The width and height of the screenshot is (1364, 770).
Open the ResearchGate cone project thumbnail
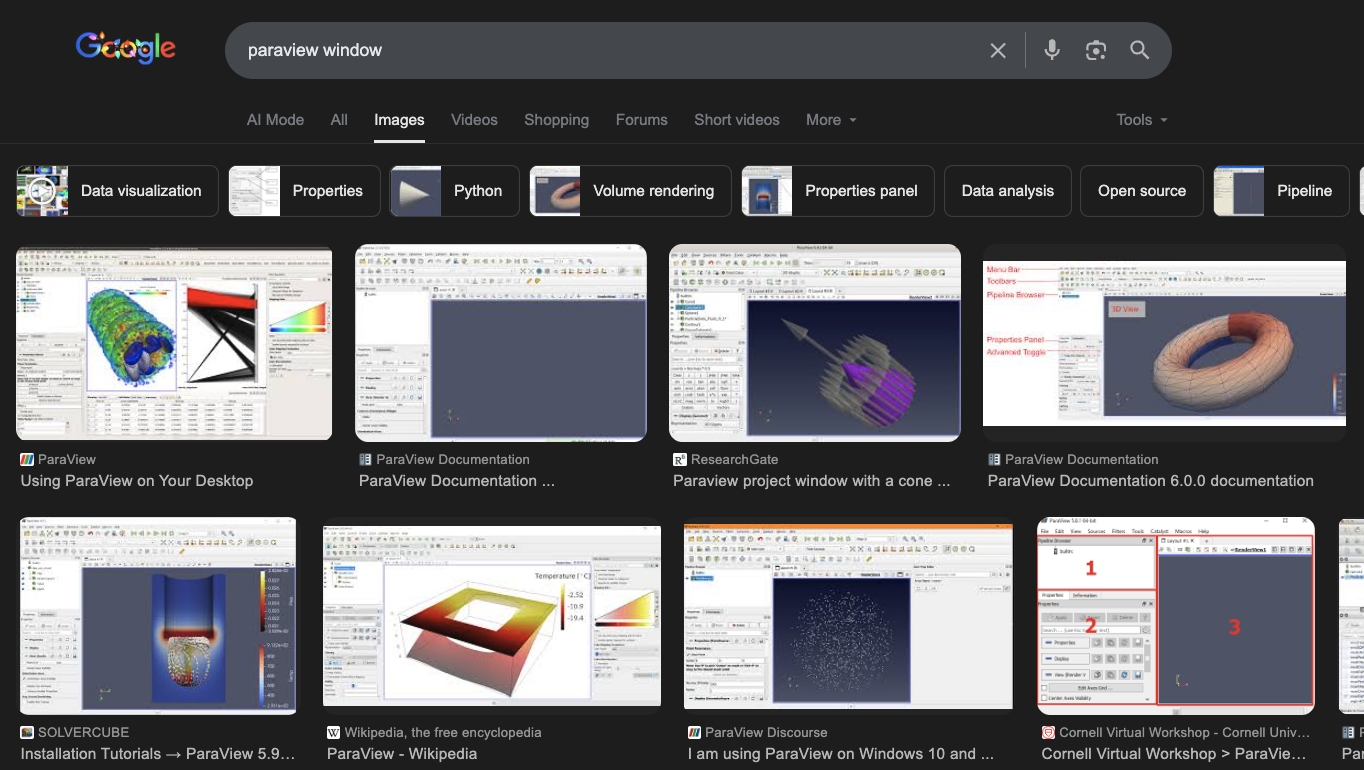point(815,342)
